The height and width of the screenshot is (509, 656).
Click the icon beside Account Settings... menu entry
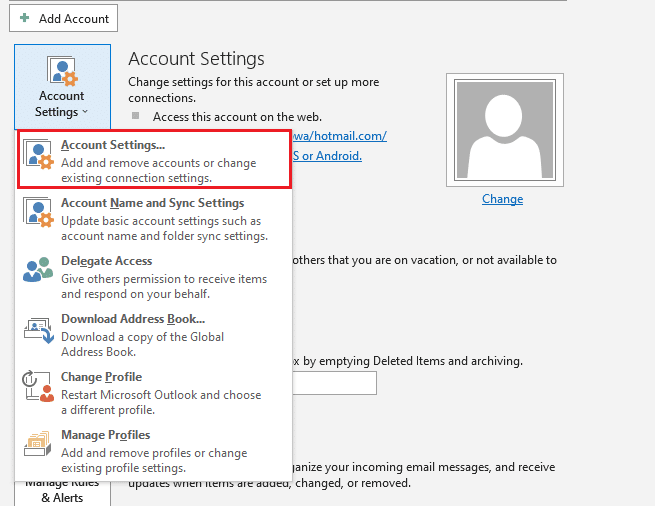point(39,155)
